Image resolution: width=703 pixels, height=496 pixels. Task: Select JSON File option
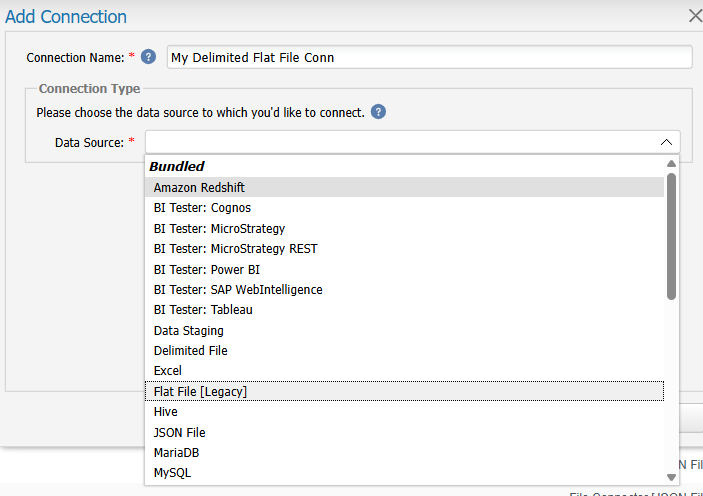(404, 432)
